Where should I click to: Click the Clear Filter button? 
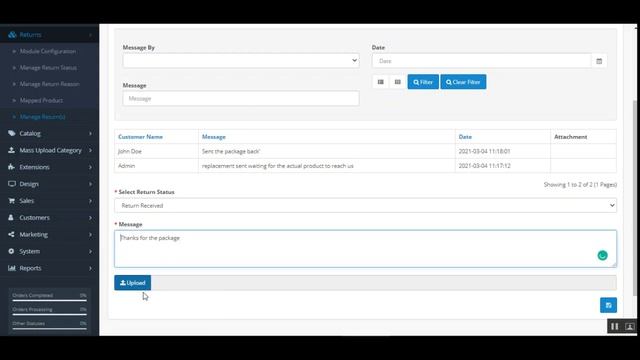pos(463,82)
